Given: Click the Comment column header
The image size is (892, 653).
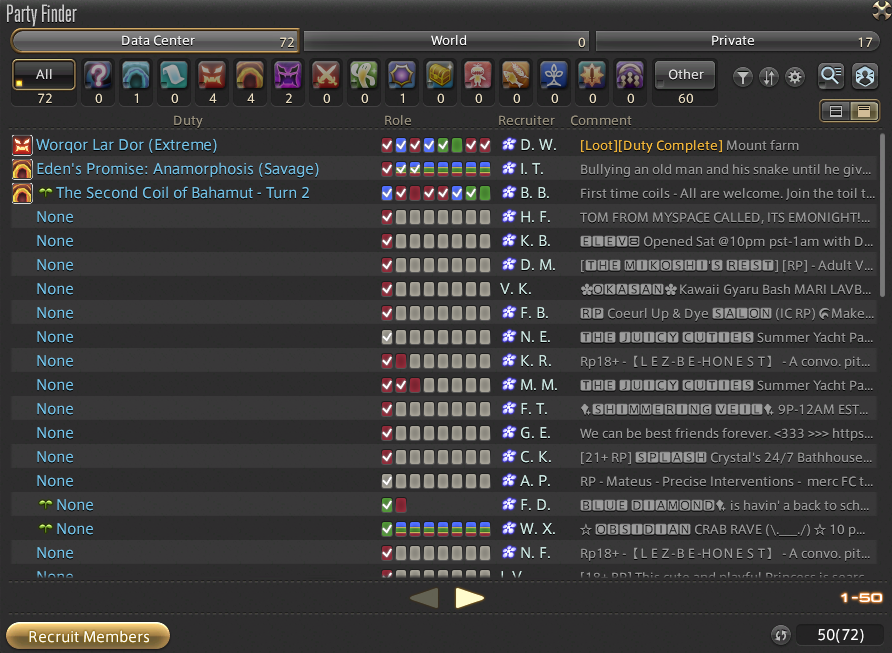Looking at the screenshot, I should 601,121.
